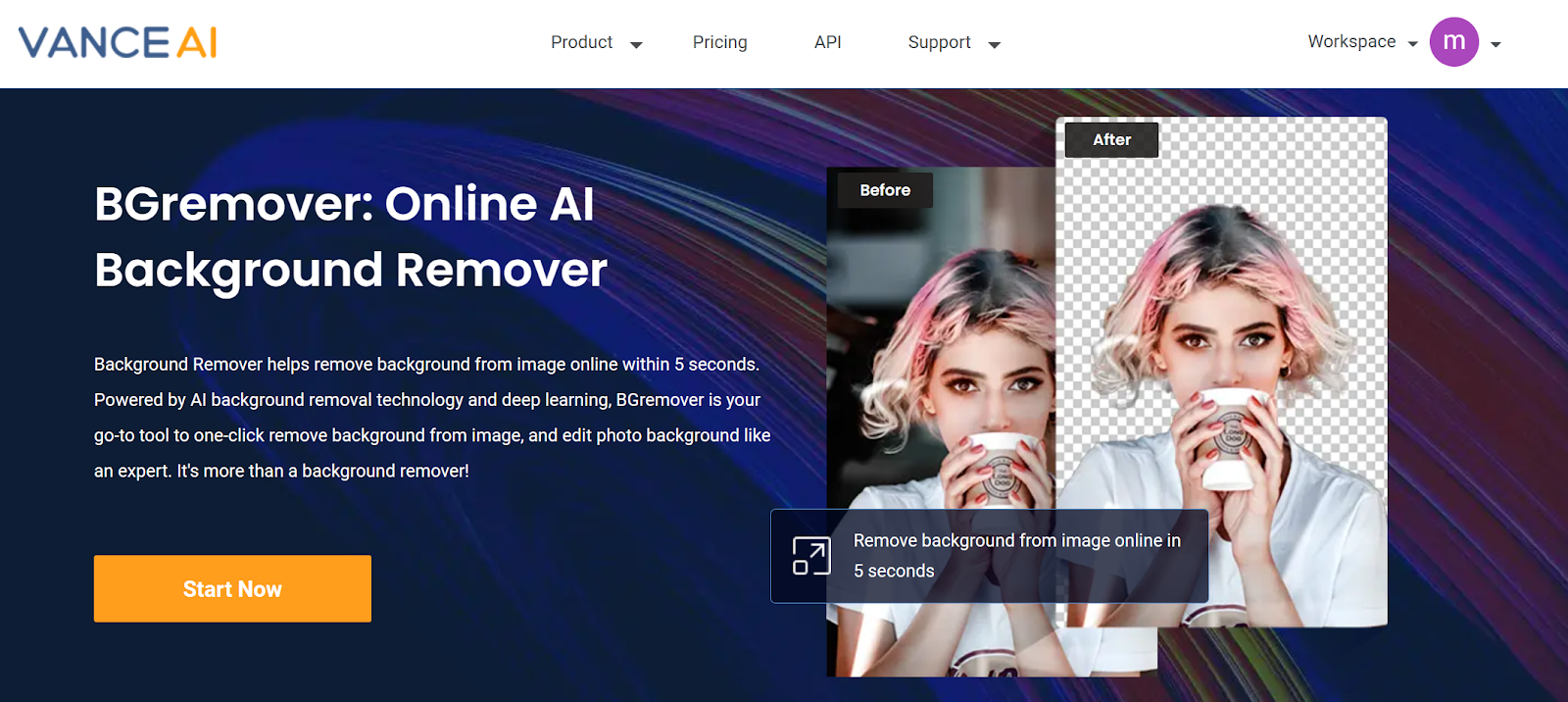
Task: Click the expand arrow icon in caption box
Action: click(x=811, y=556)
